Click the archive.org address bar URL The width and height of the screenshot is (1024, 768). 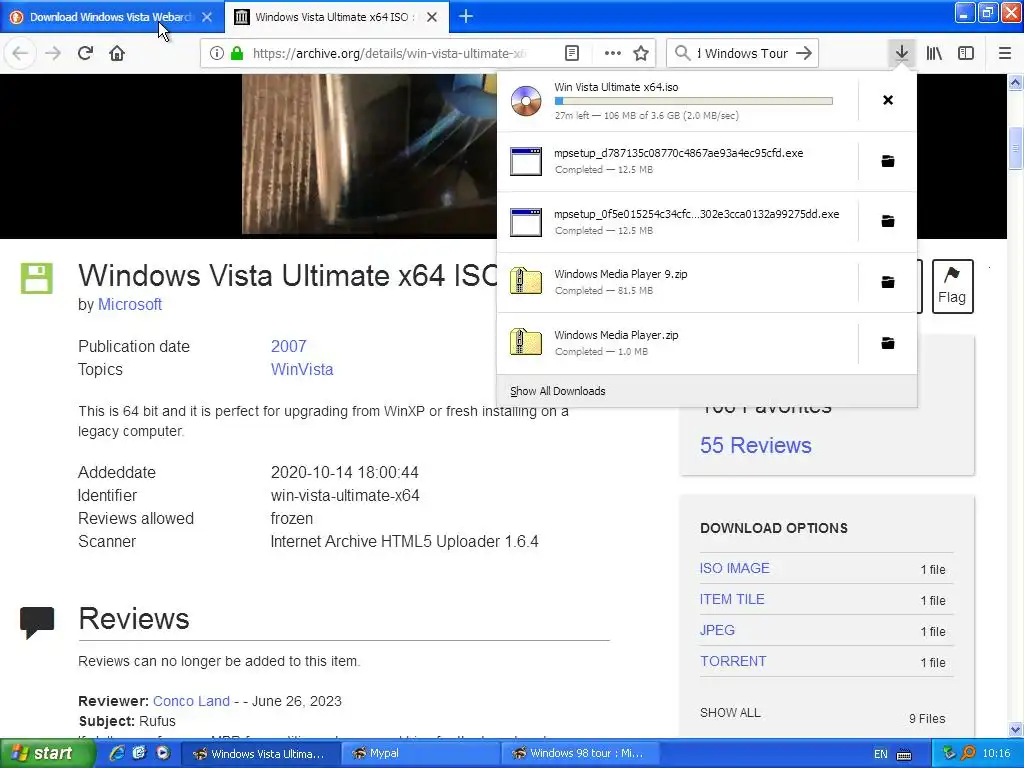[x=389, y=54]
